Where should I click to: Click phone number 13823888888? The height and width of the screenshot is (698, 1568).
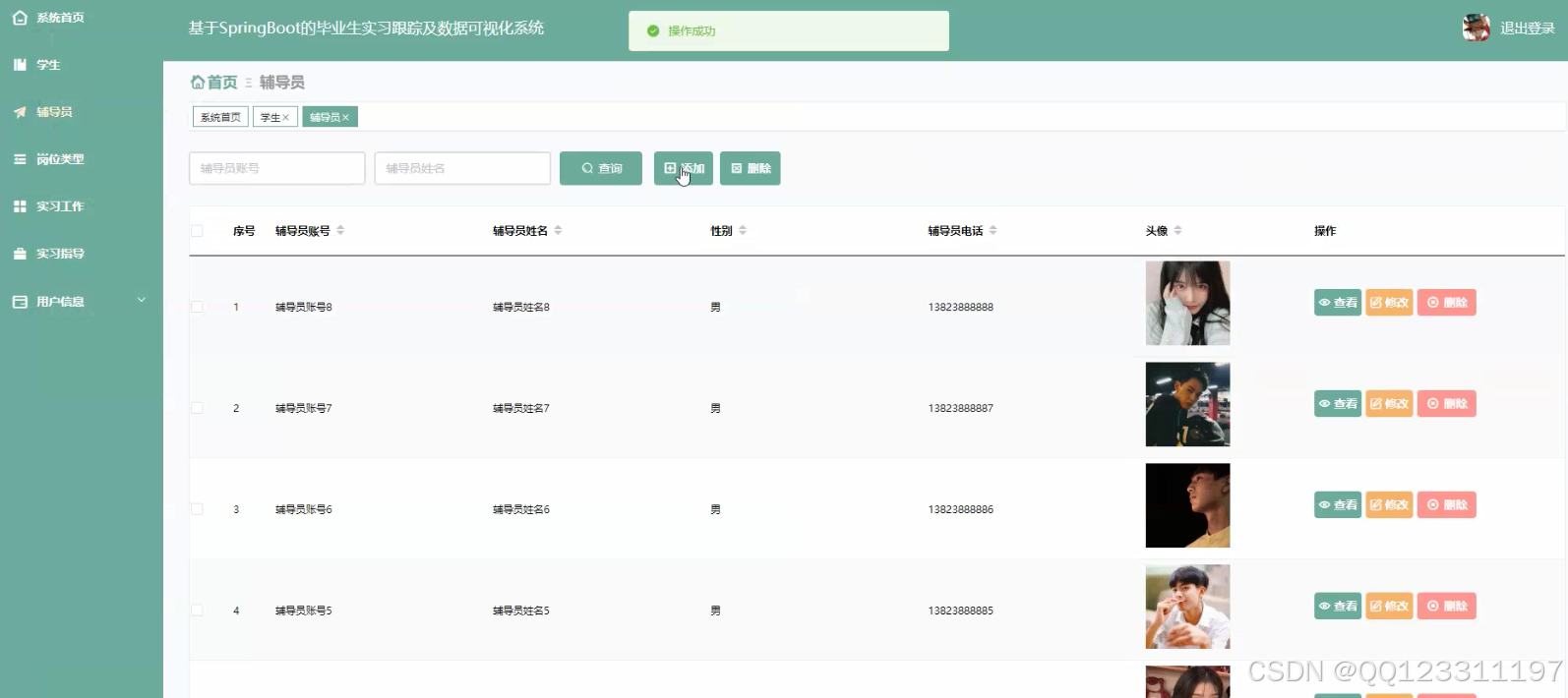(x=961, y=307)
